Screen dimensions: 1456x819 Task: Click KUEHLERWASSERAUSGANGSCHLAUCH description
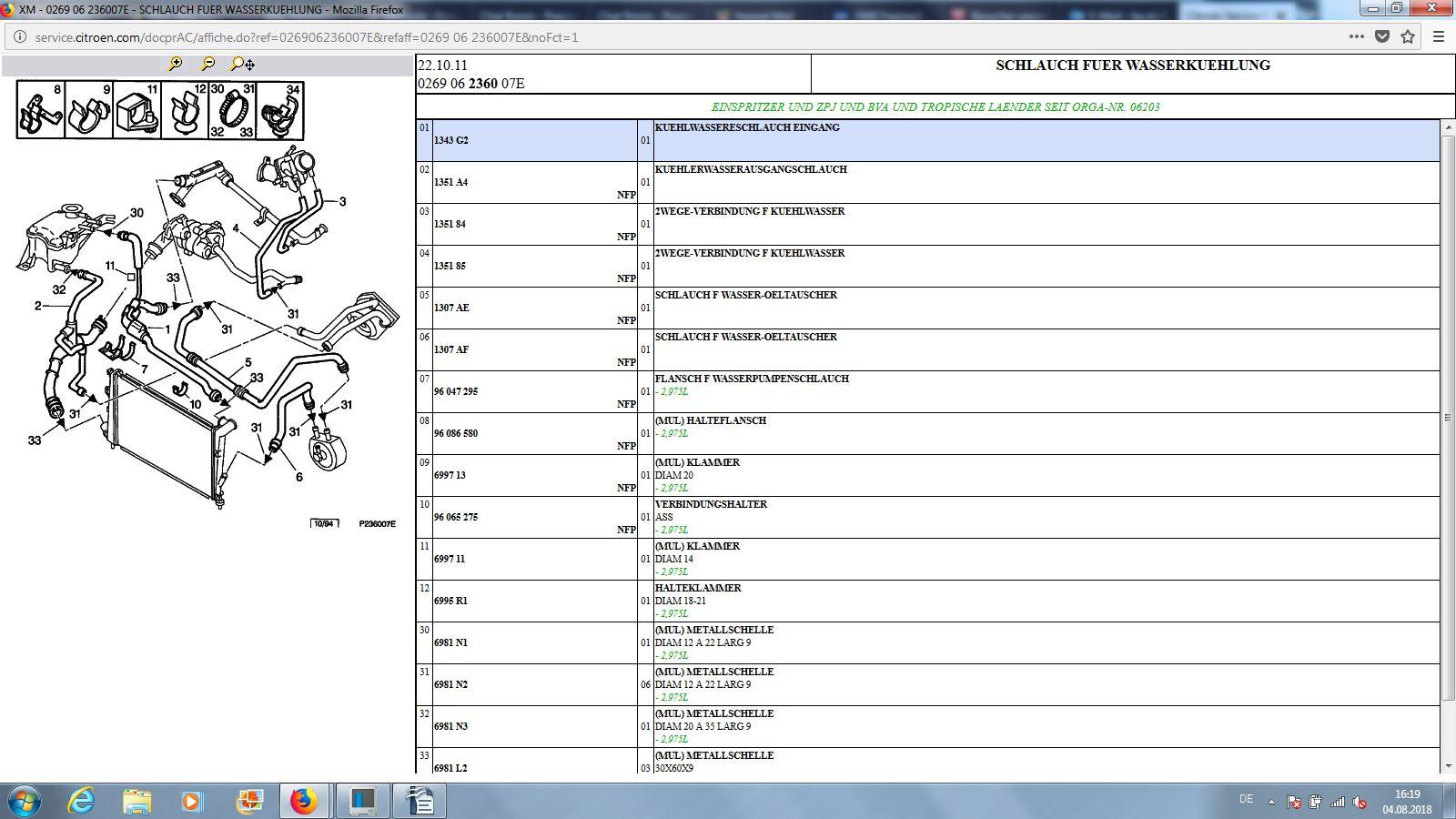tap(751, 169)
